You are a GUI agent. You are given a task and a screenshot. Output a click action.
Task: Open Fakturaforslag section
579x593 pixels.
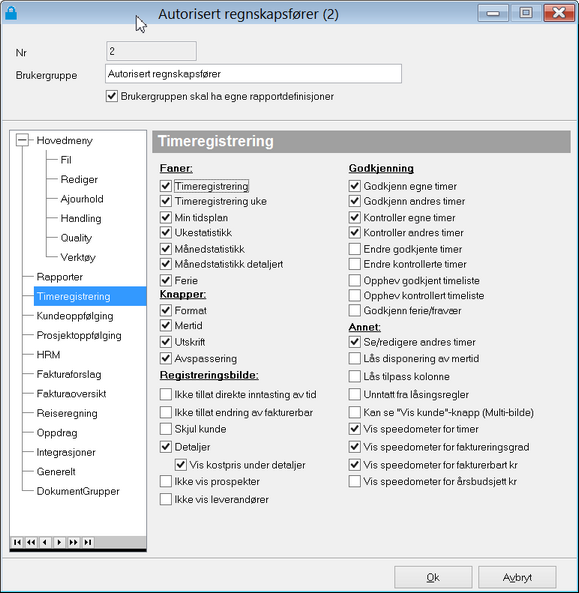click(x=69, y=374)
